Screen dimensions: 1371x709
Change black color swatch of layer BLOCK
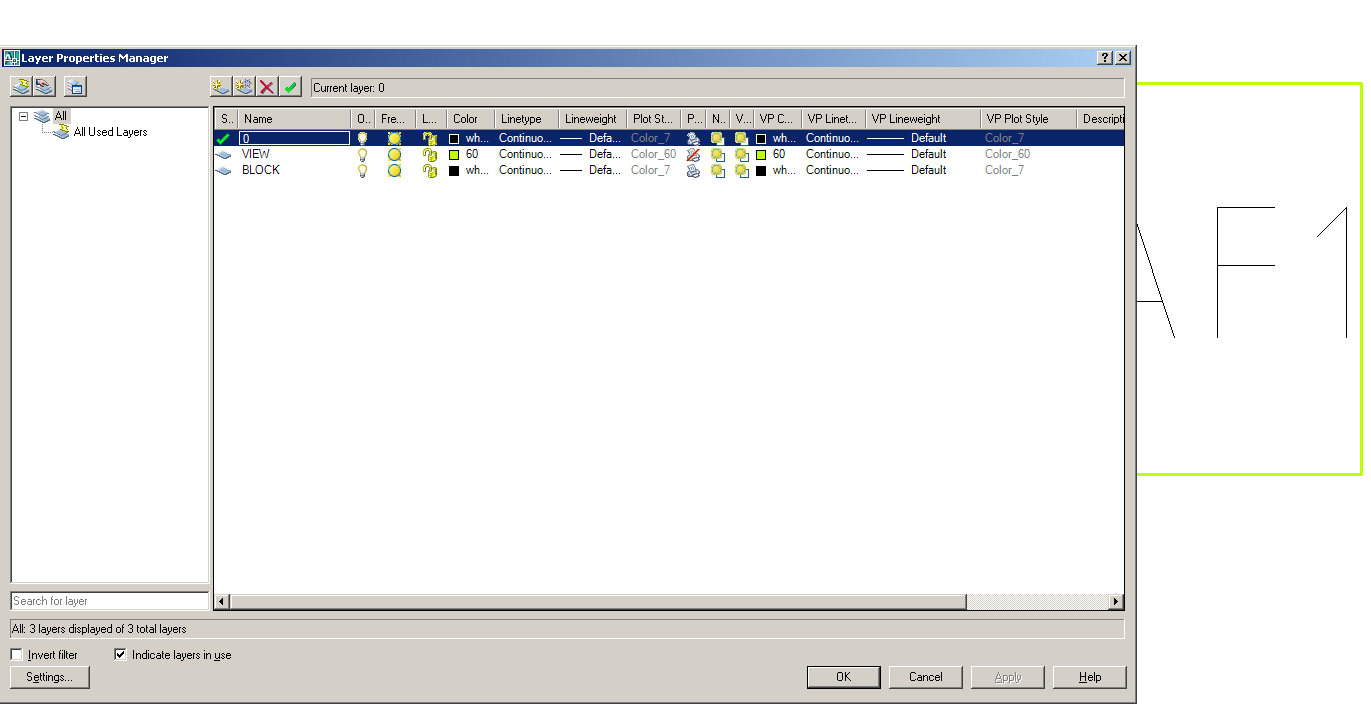pyautogui.click(x=455, y=171)
